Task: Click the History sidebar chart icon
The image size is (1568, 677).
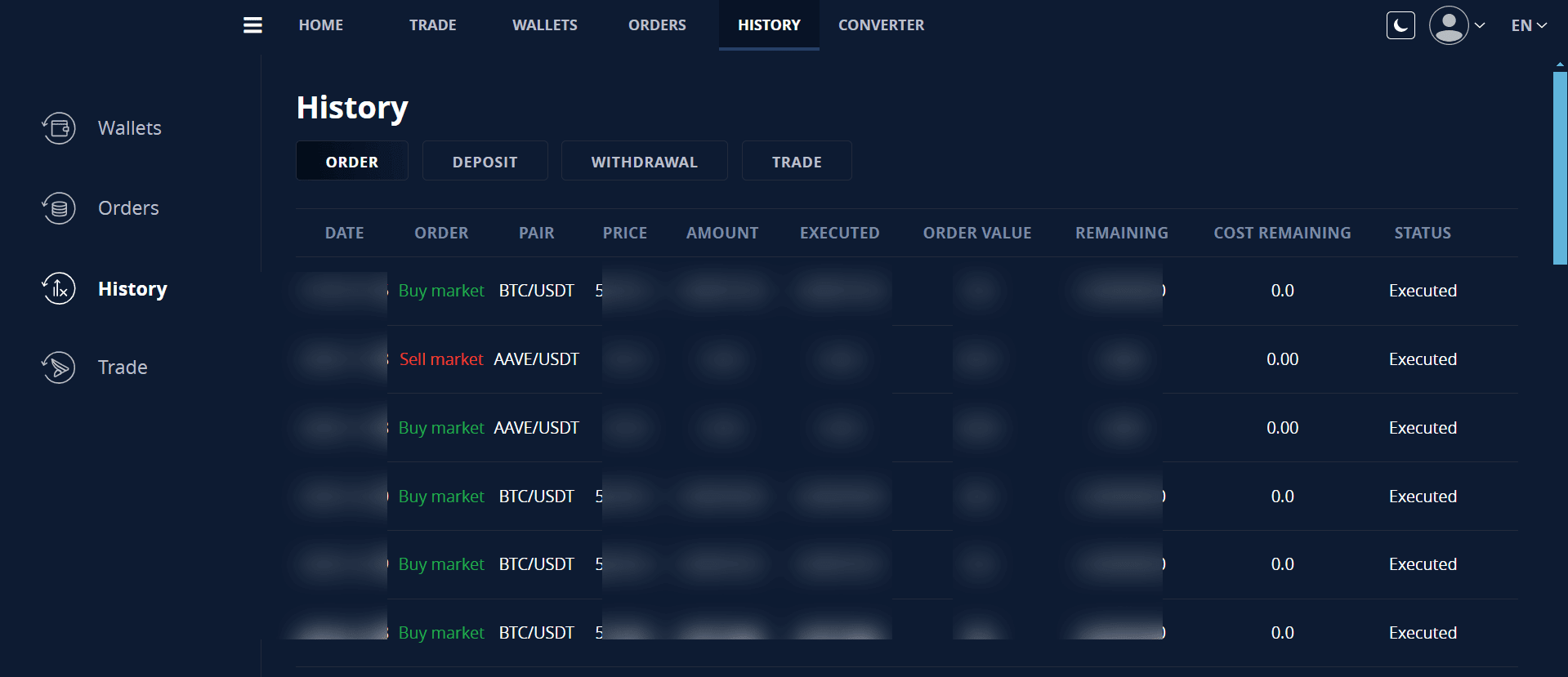Action: (59, 288)
